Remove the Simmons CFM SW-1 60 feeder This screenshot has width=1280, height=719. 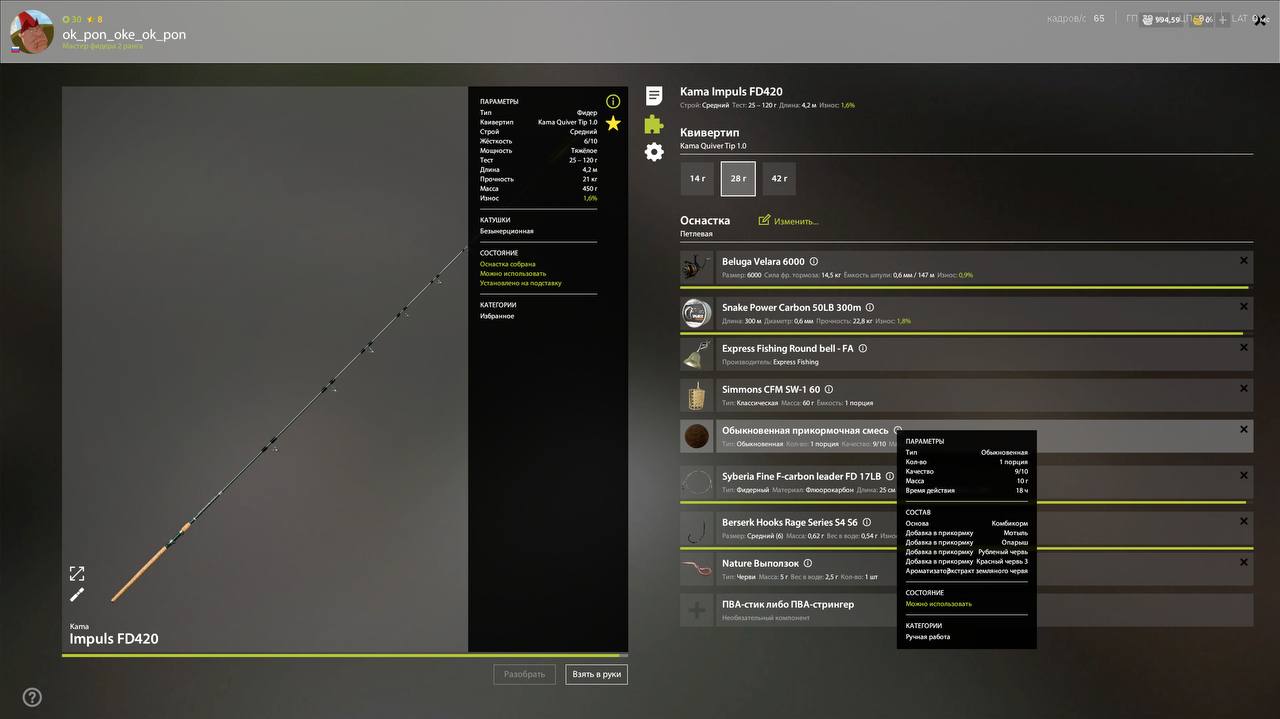[x=1243, y=388]
